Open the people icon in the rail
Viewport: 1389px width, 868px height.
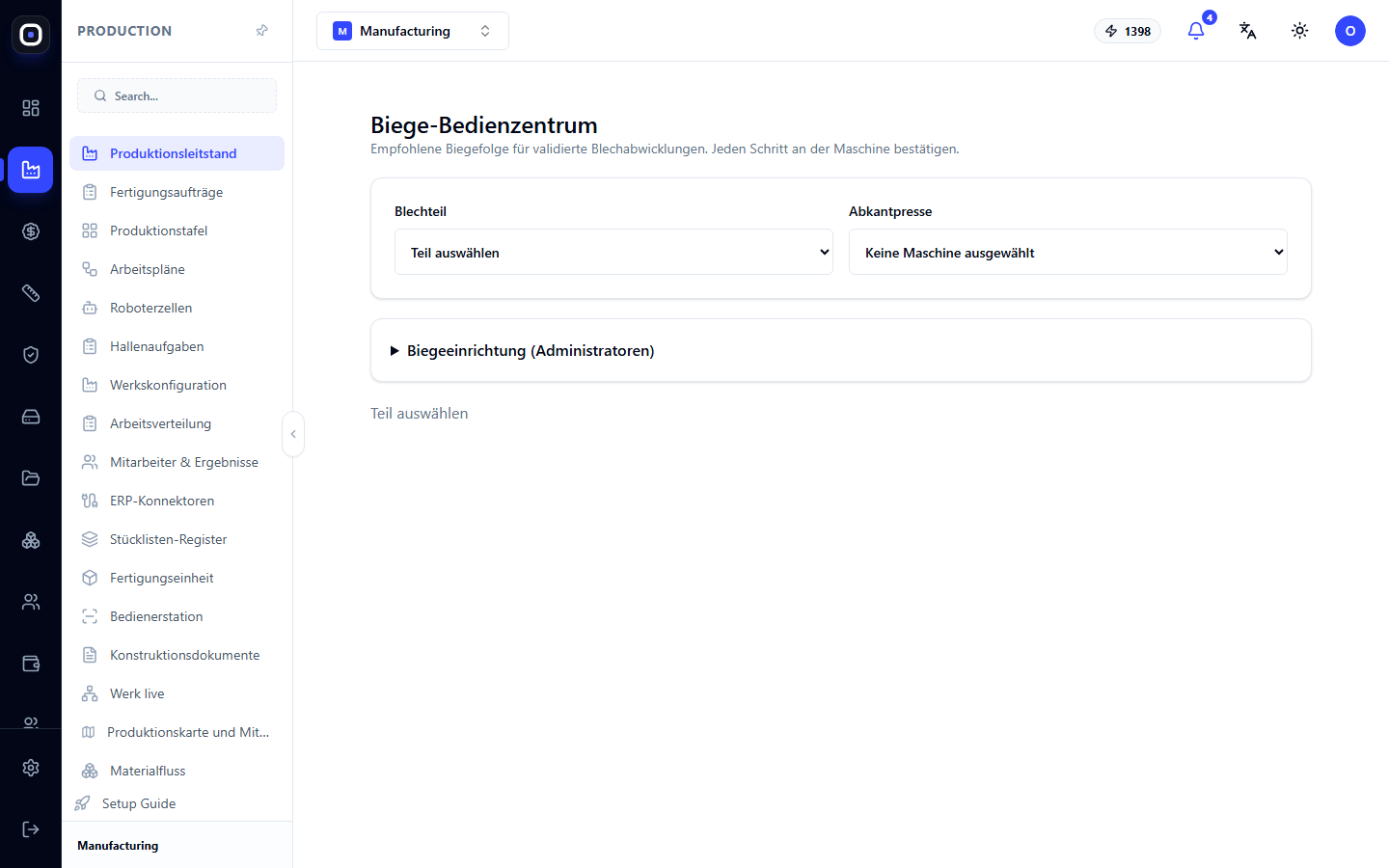pos(31,602)
